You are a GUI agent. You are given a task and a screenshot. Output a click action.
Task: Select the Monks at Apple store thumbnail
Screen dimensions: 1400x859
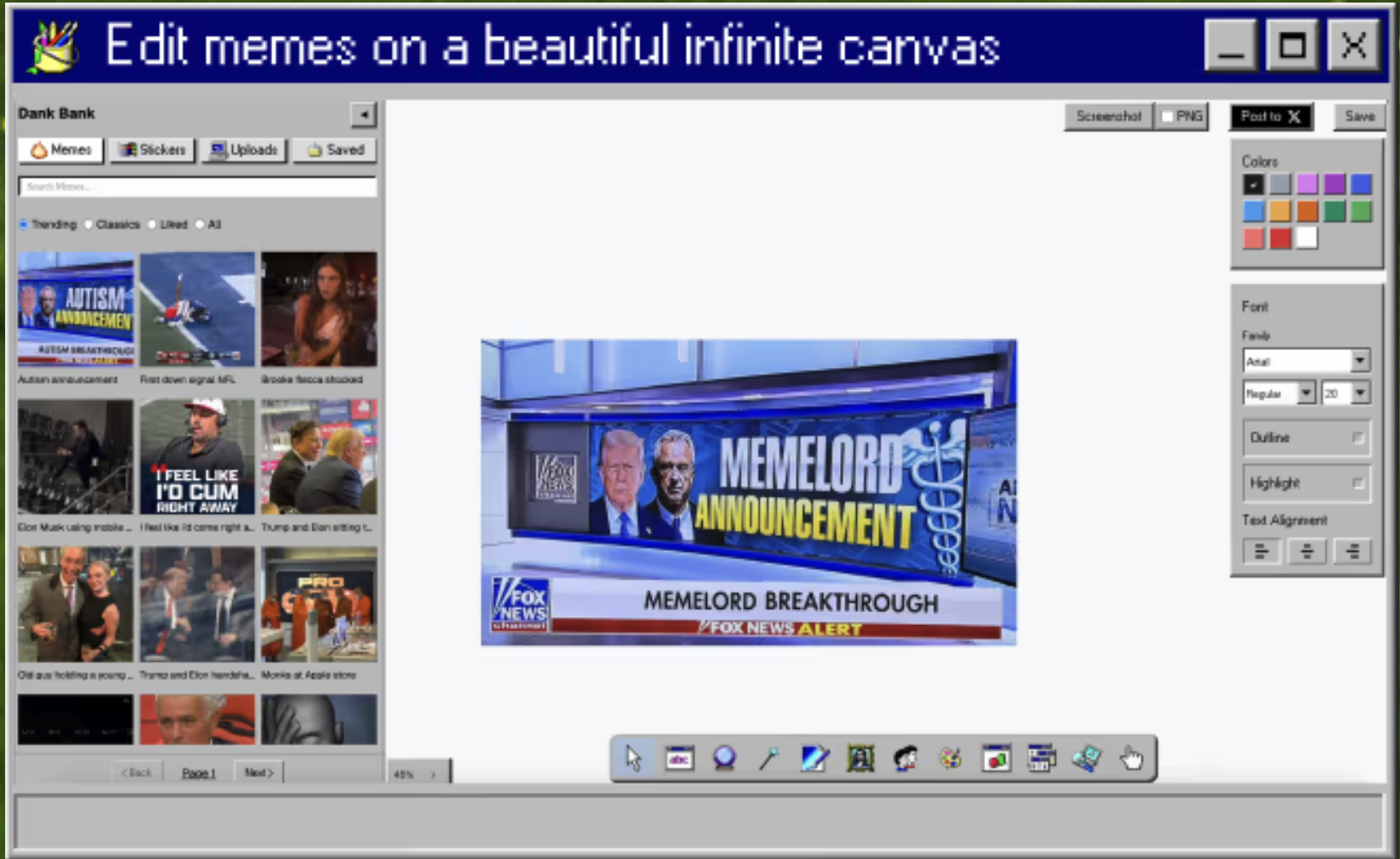pyautogui.click(x=318, y=605)
